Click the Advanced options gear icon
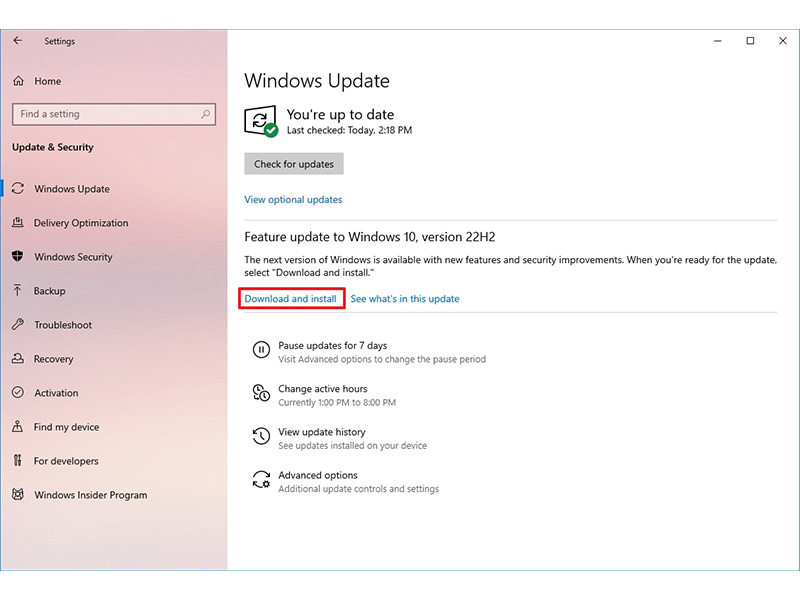The height and width of the screenshot is (600, 800). 261,480
